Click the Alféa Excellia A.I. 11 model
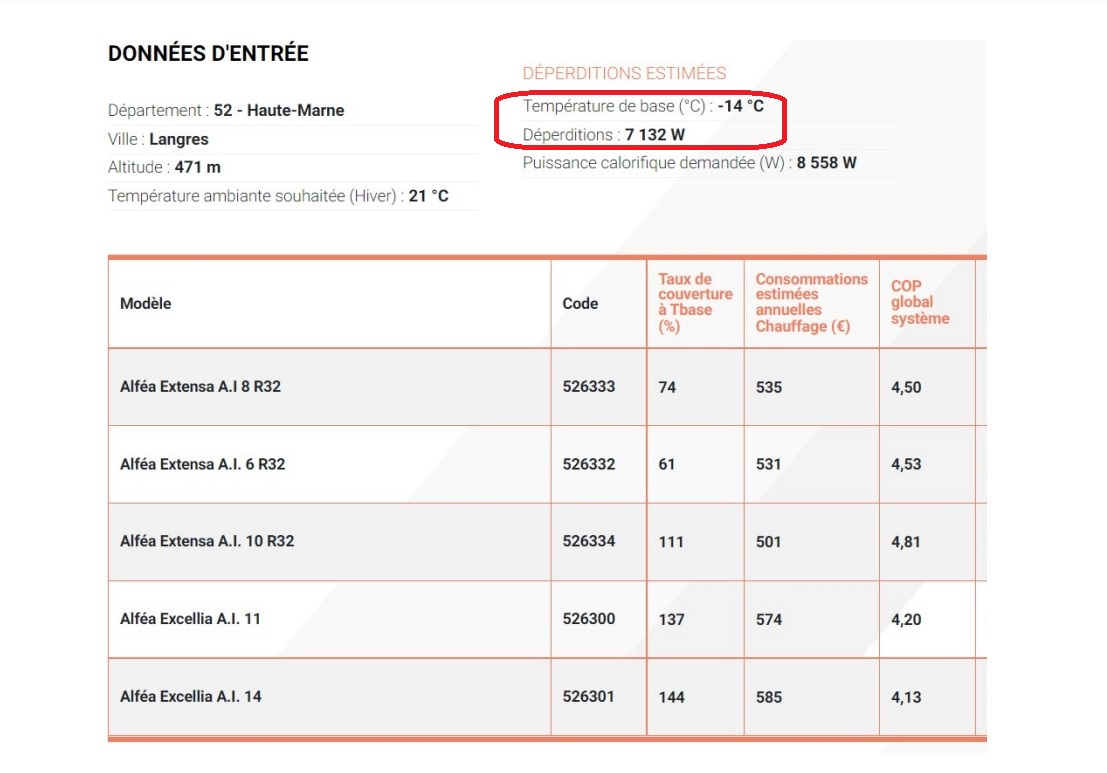The height and width of the screenshot is (773, 1107). (x=190, y=619)
